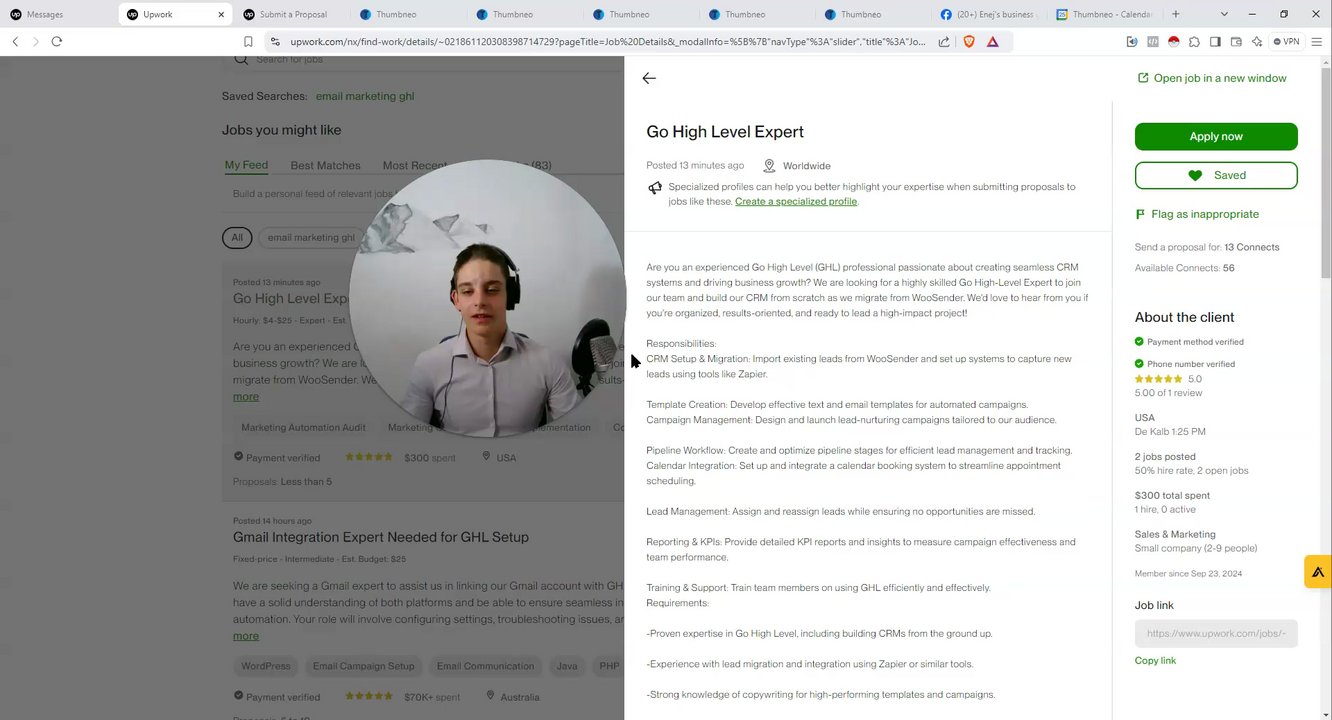Click the open-in-new-window icon beside the job link
1332x720 pixels.
point(1143,78)
